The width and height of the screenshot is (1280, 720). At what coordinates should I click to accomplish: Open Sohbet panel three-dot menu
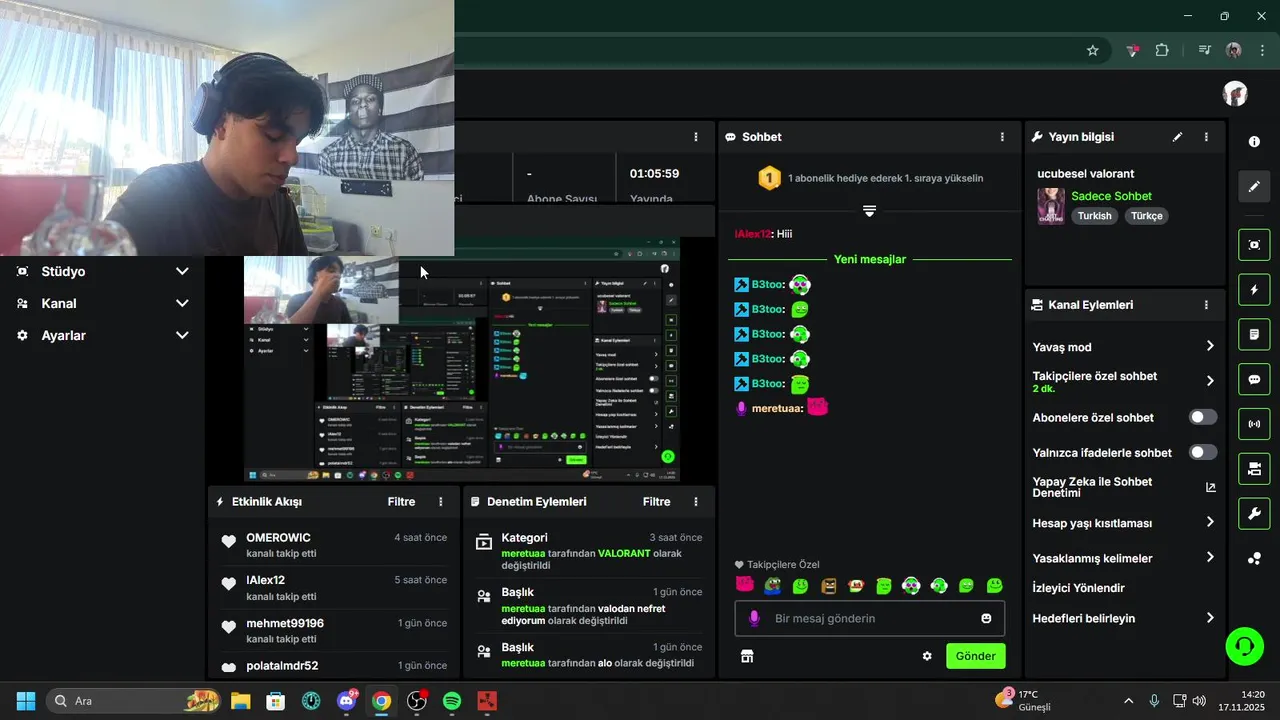1002,137
